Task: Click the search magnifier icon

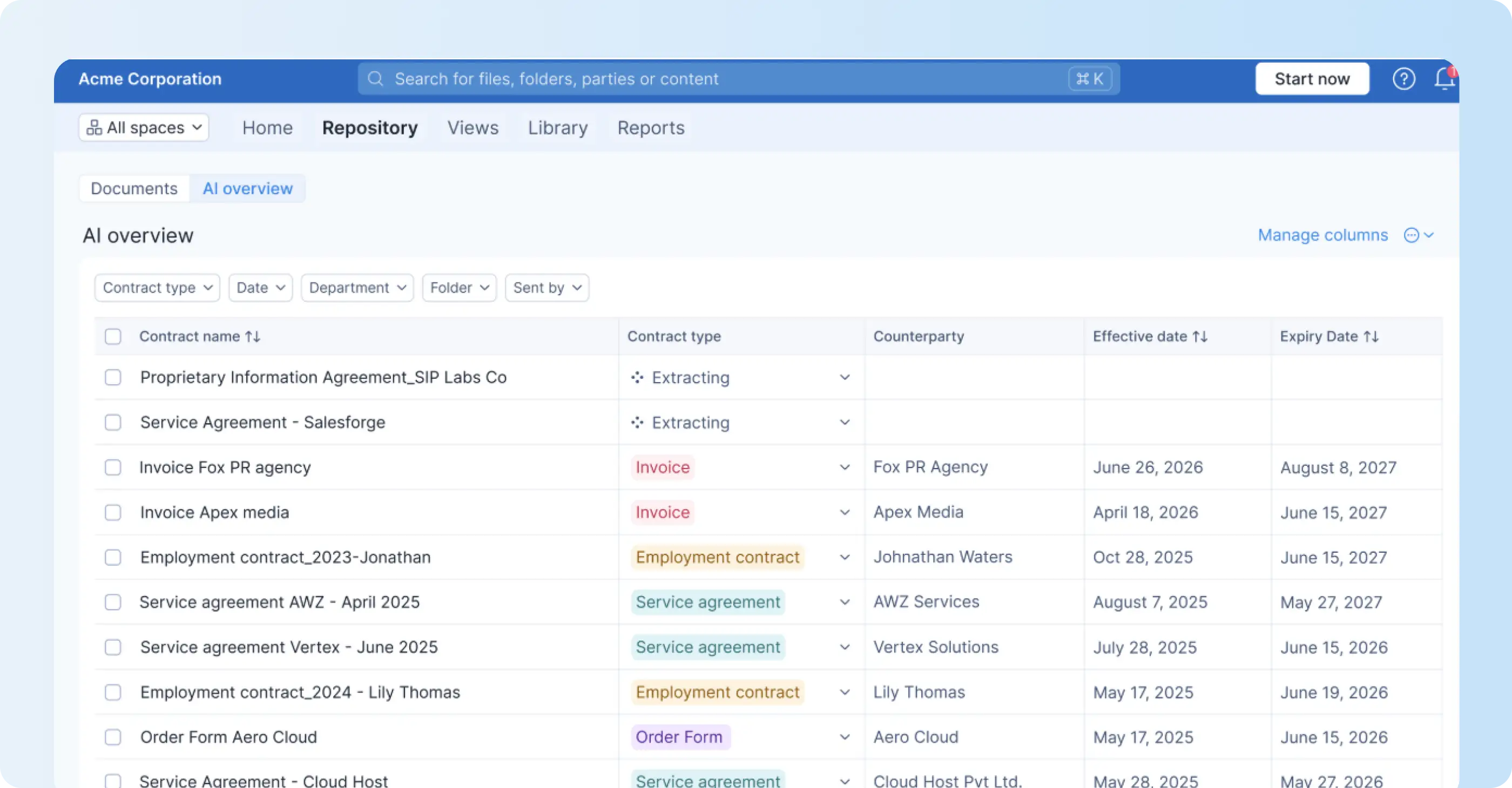Action: tap(376, 79)
